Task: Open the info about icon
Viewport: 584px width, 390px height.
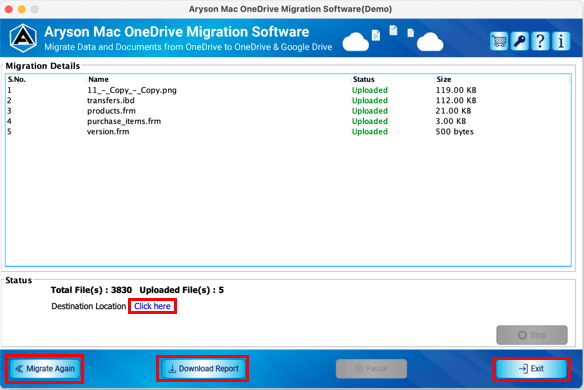Action: pyautogui.click(x=561, y=41)
